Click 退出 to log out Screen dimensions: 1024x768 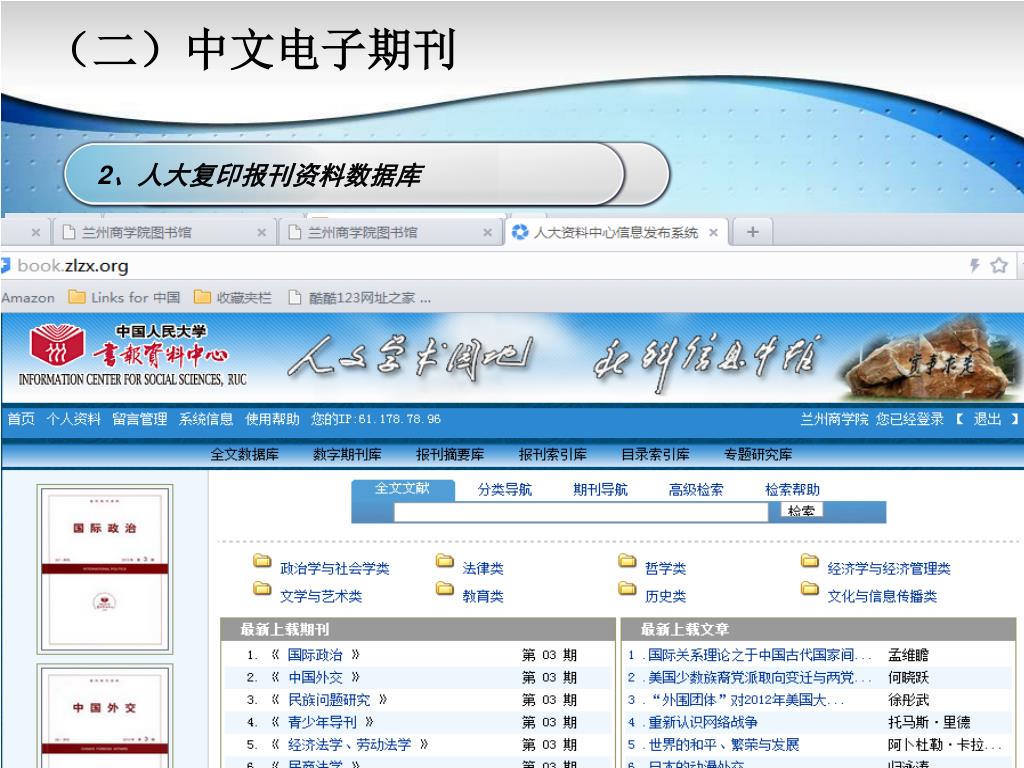[987, 419]
